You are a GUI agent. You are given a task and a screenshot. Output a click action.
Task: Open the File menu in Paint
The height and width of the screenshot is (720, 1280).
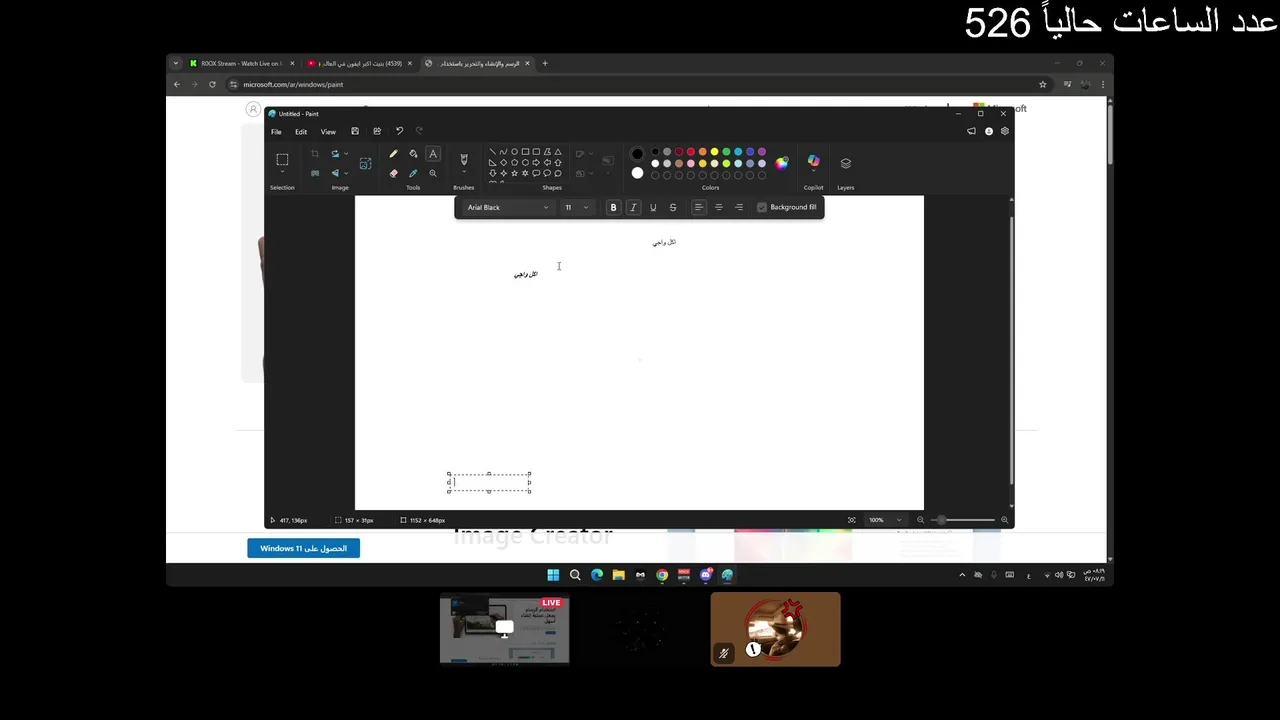pos(276,132)
